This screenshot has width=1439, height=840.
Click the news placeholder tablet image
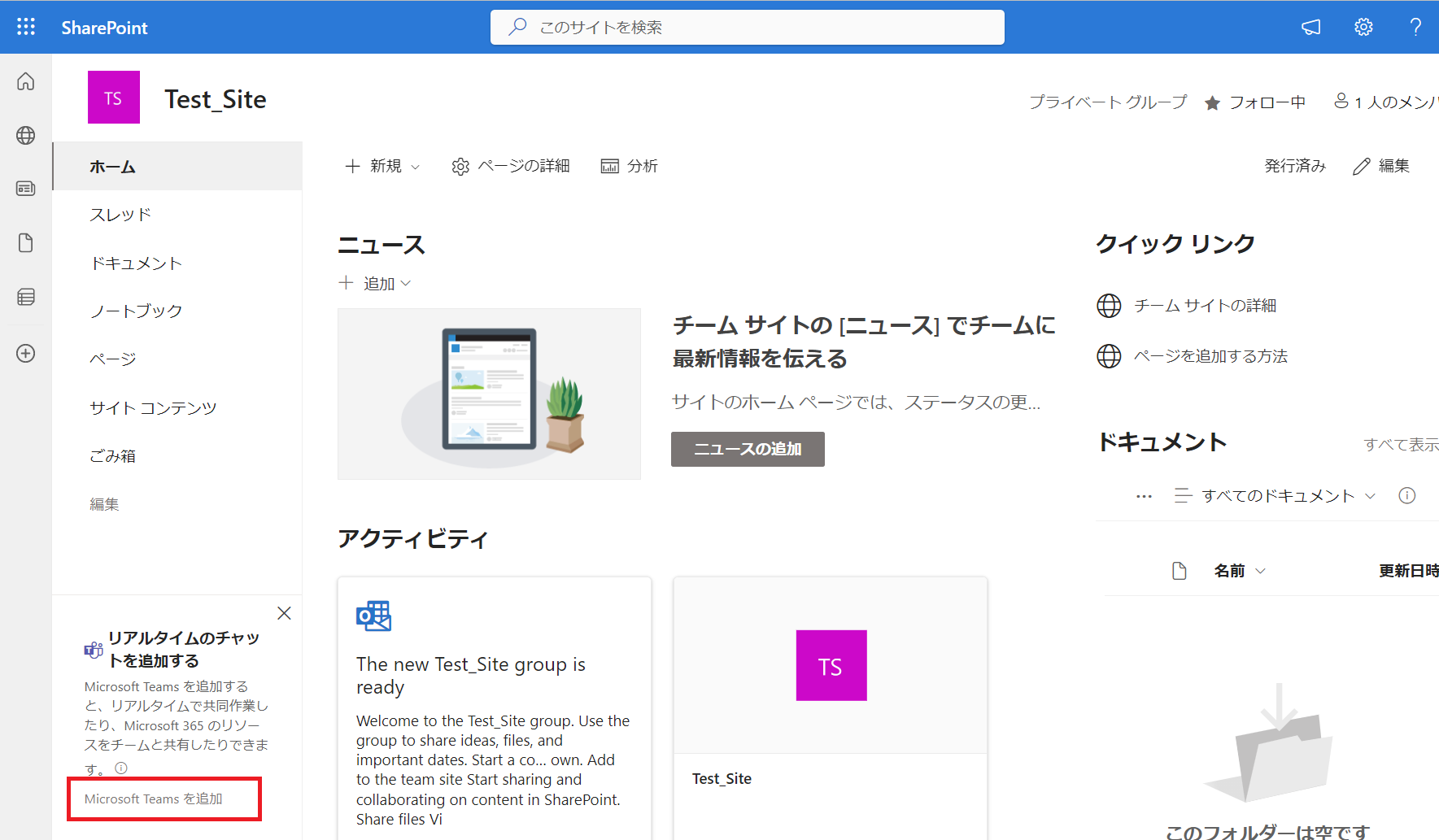(489, 394)
